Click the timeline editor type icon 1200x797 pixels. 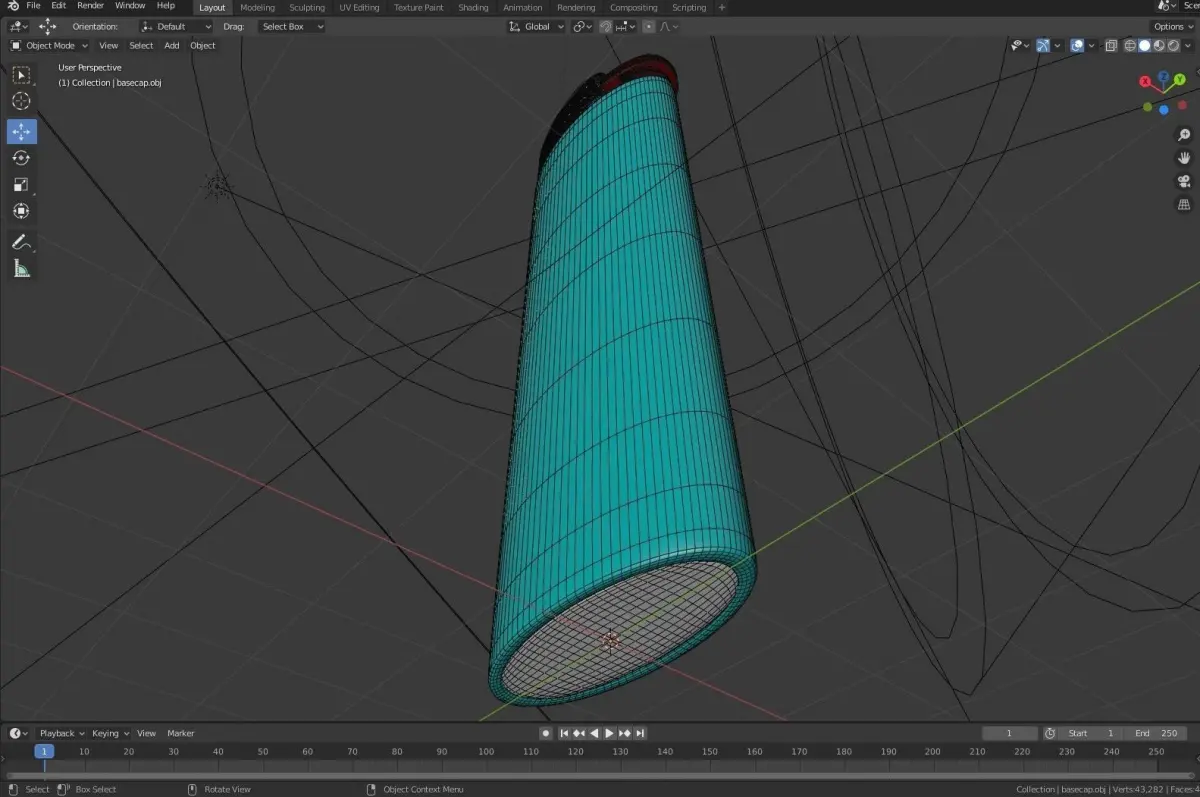(17, 733)
